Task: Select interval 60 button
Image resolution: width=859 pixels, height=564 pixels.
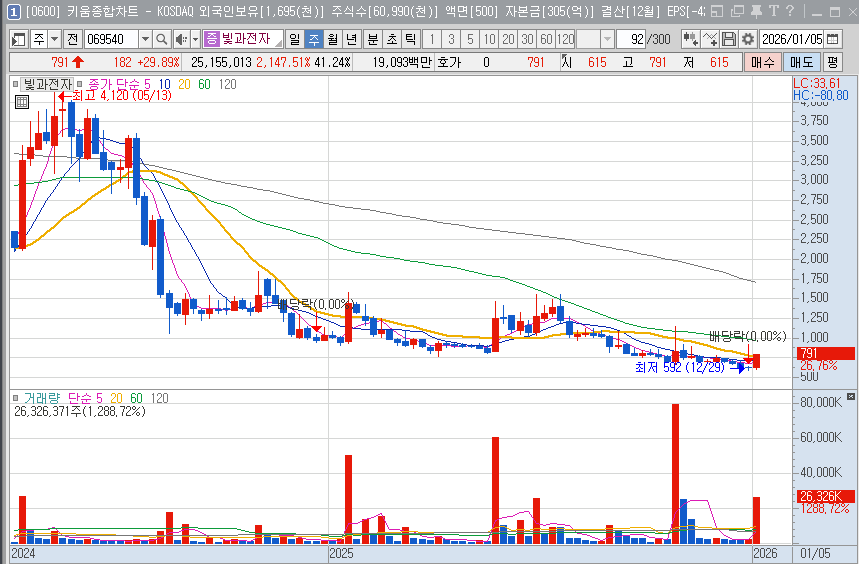Action: click(546, 39)
